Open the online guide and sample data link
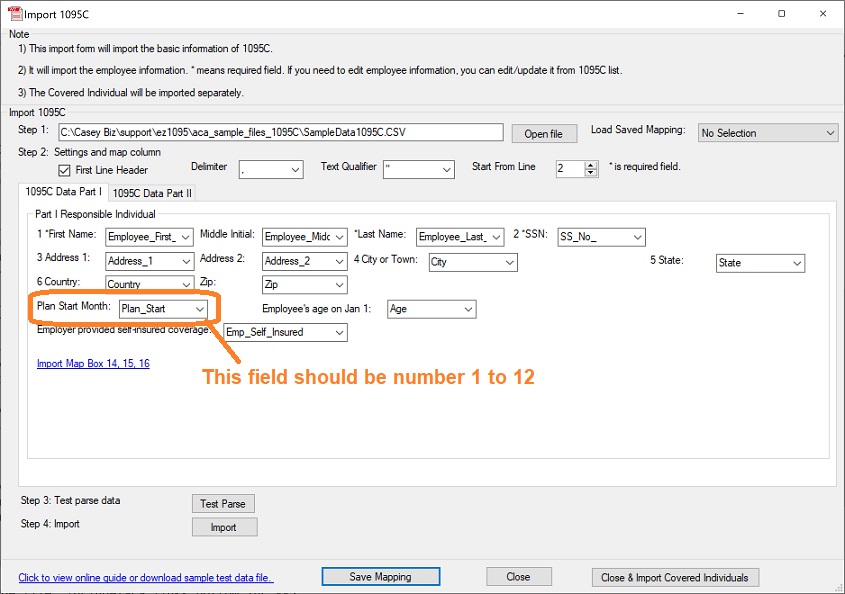 pos(145,578)
